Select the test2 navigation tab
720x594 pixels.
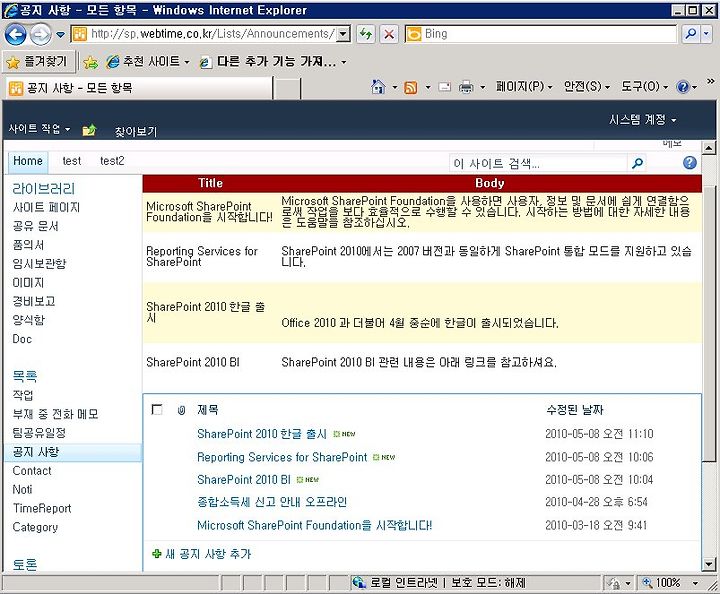(x=112, y=161)
